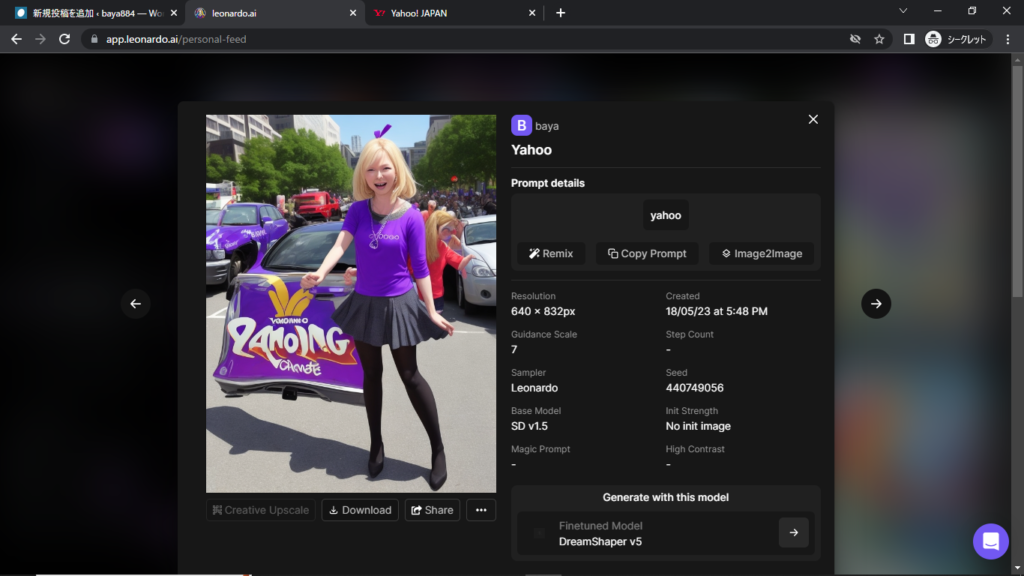Bookmark this page with star icon
The height and width of the screenshot is (576, 1024).
879,39
